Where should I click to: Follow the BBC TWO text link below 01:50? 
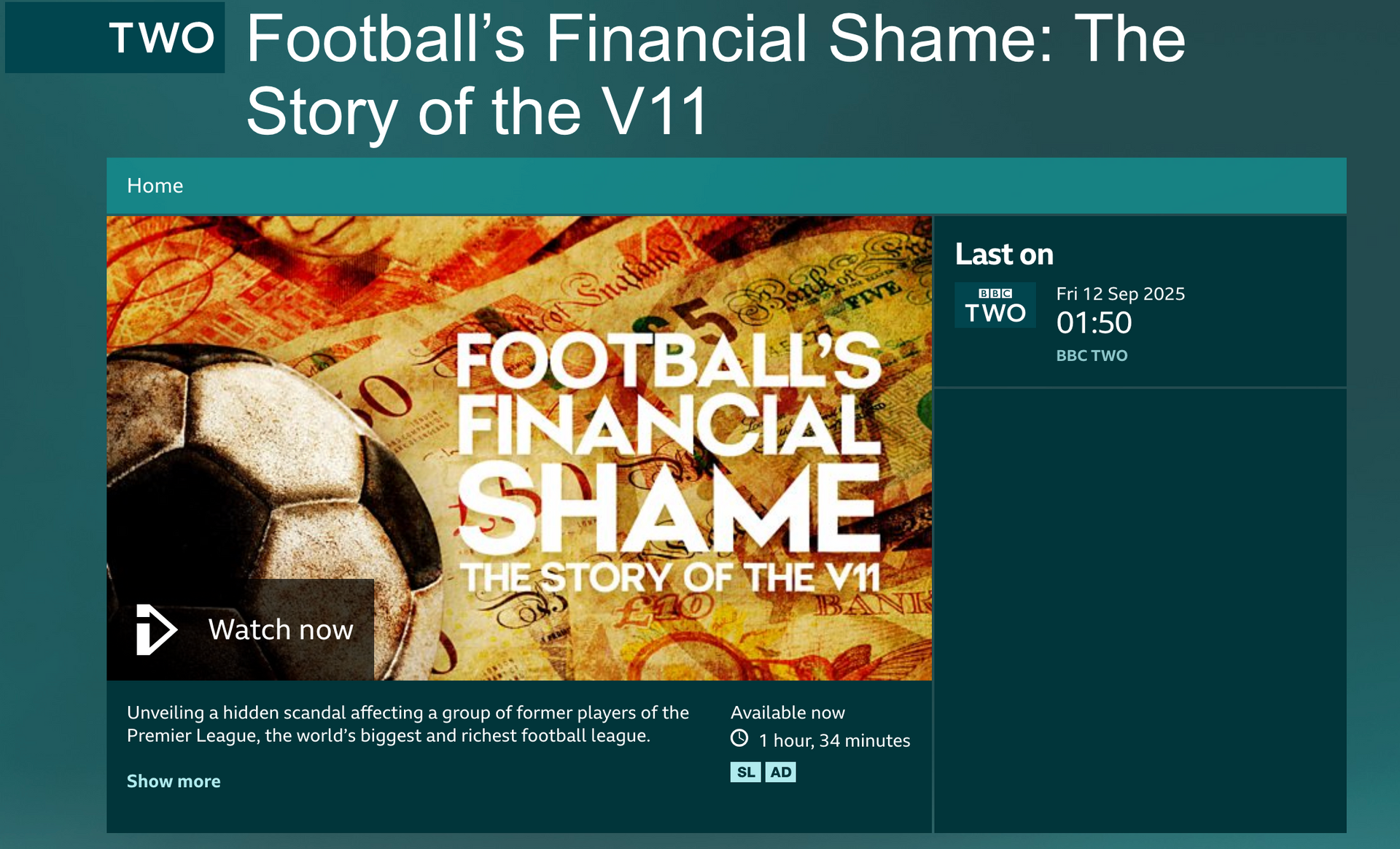[x=1092, y=355]
